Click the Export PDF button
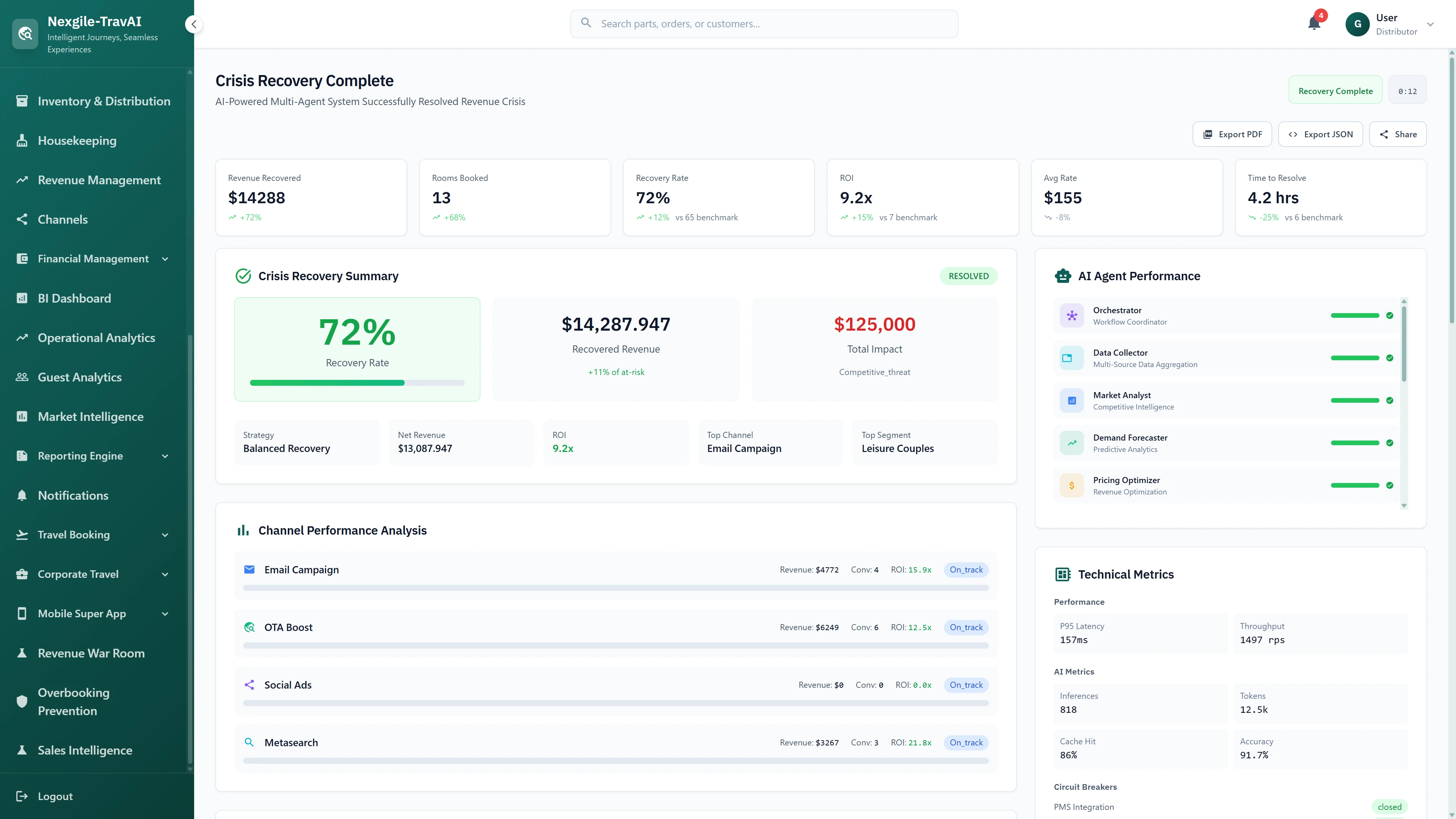Viewport: 1456px width, 819px height. pos(1232,134)
